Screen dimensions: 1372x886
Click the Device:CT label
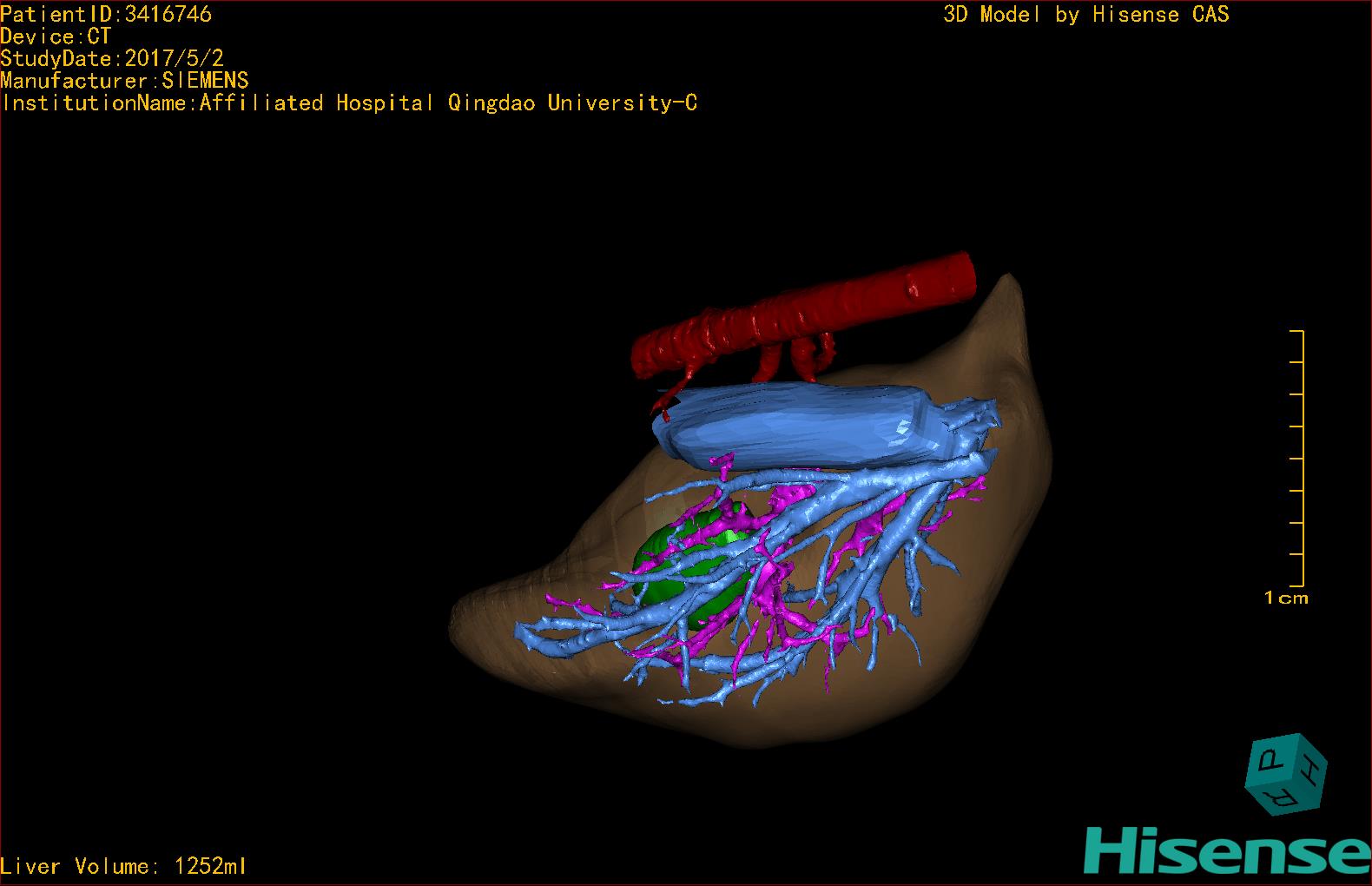(56, 36)
